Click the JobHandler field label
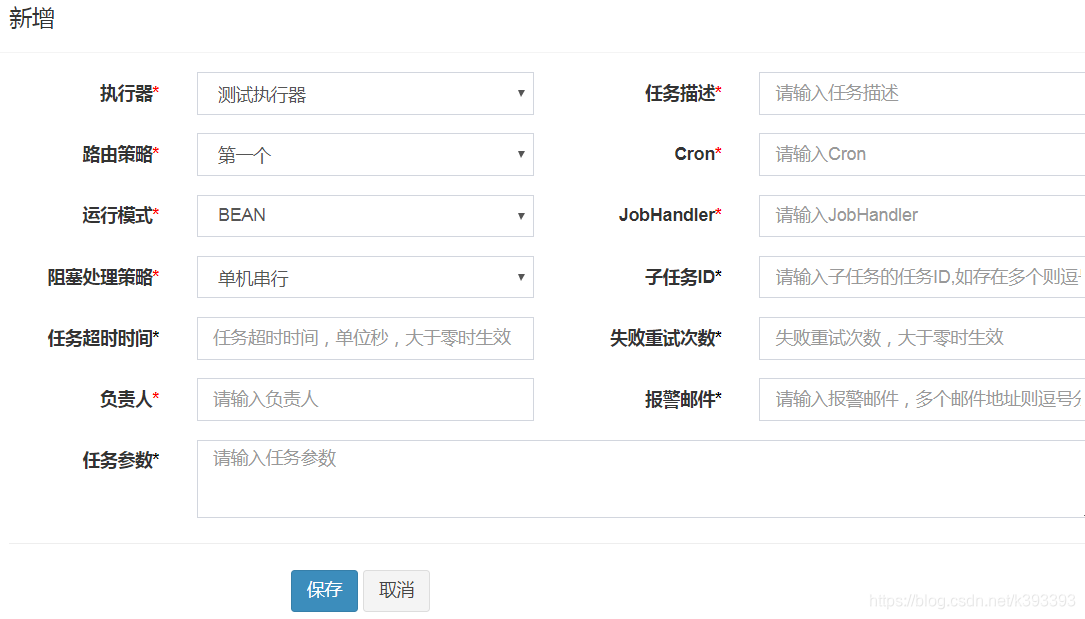1085x619 pixels. tap(670, 215)
